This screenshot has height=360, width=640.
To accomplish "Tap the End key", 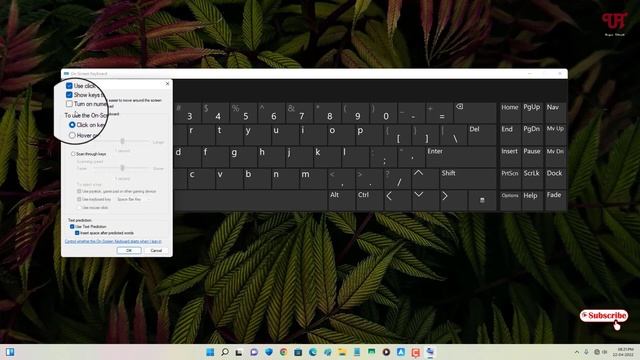I will [510, 134].
